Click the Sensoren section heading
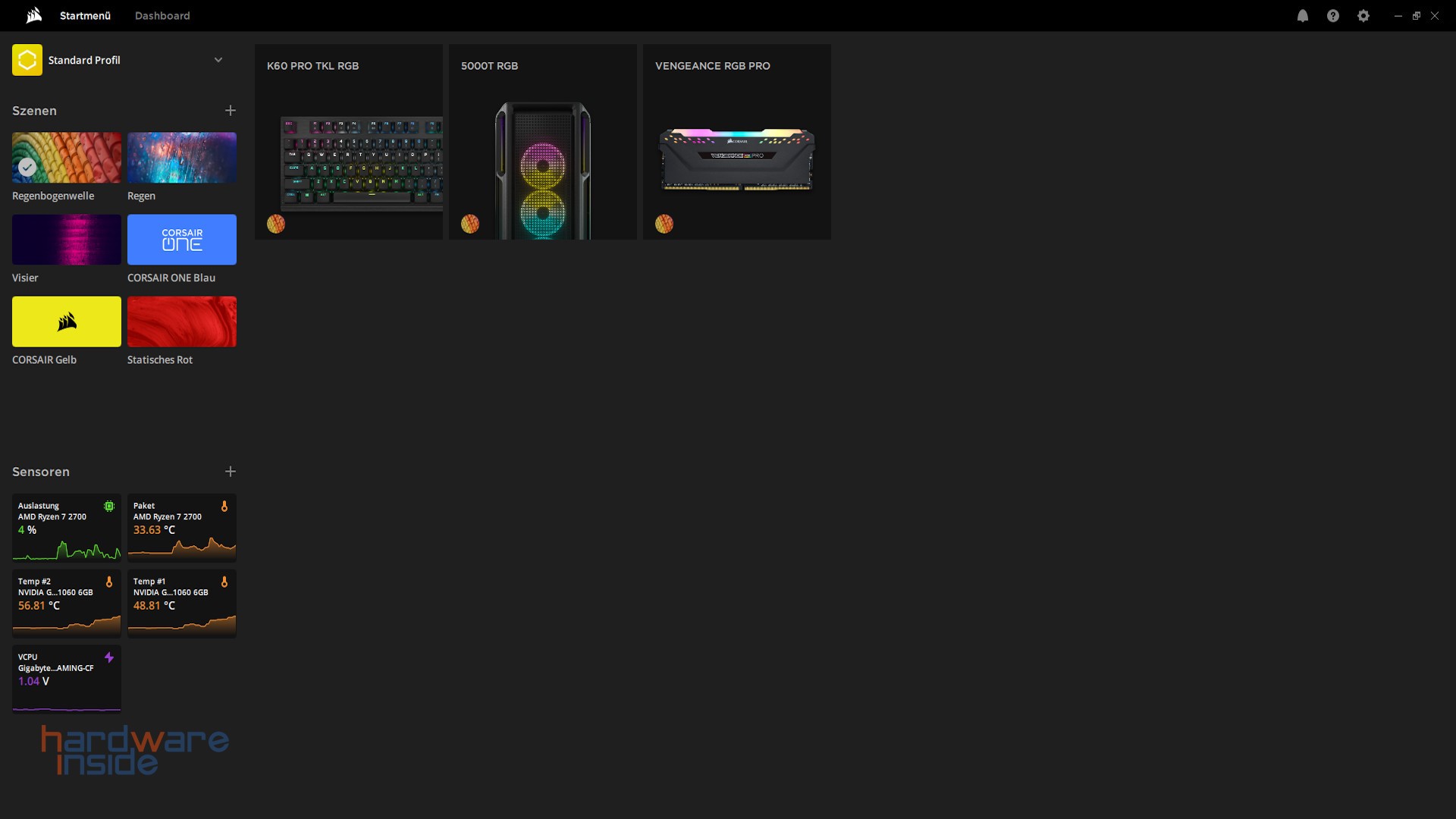The width and height of the screenshot is (1456, 819). coord(41,472)
